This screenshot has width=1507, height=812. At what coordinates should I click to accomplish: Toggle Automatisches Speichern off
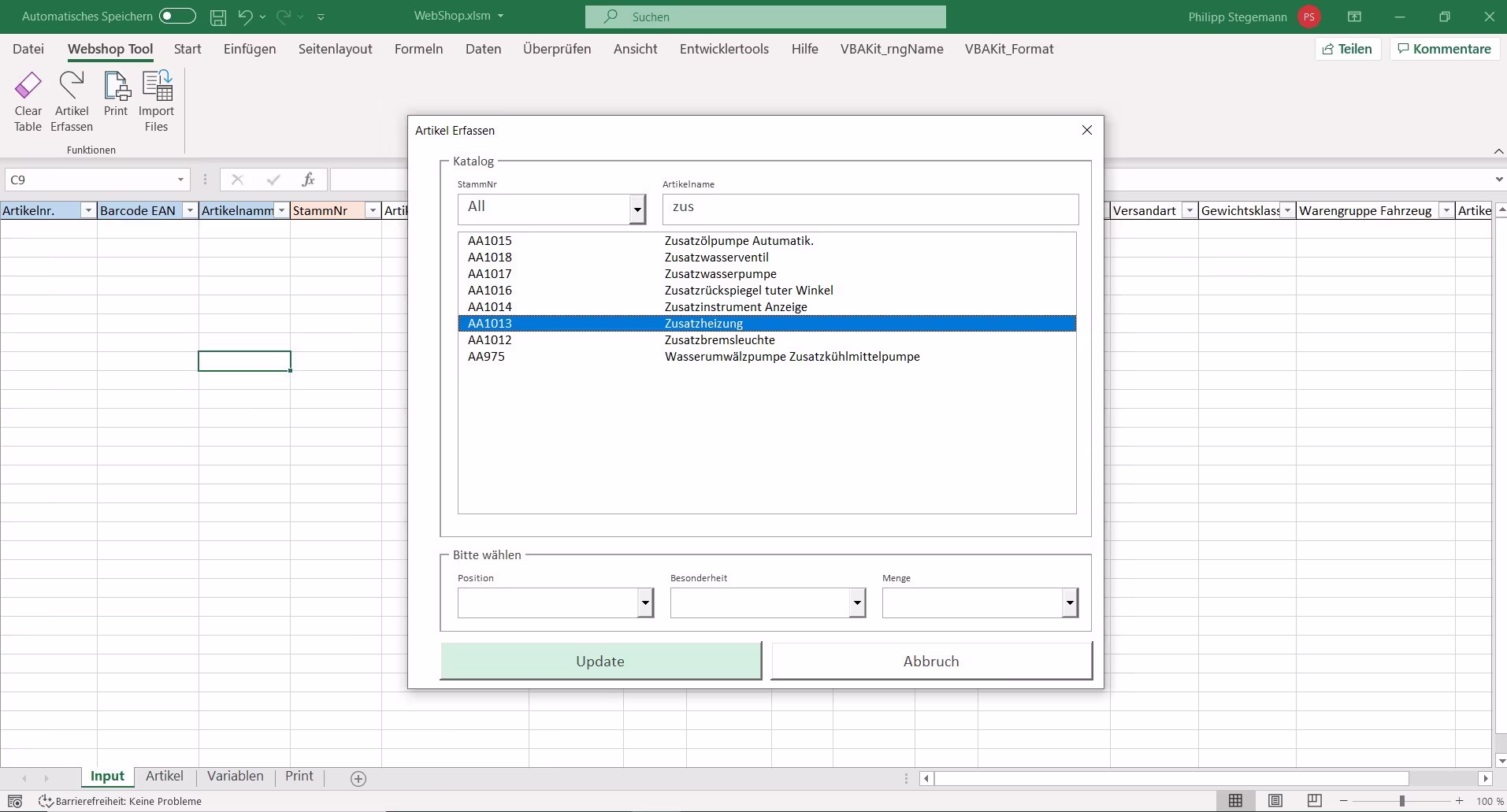point(177,16)
